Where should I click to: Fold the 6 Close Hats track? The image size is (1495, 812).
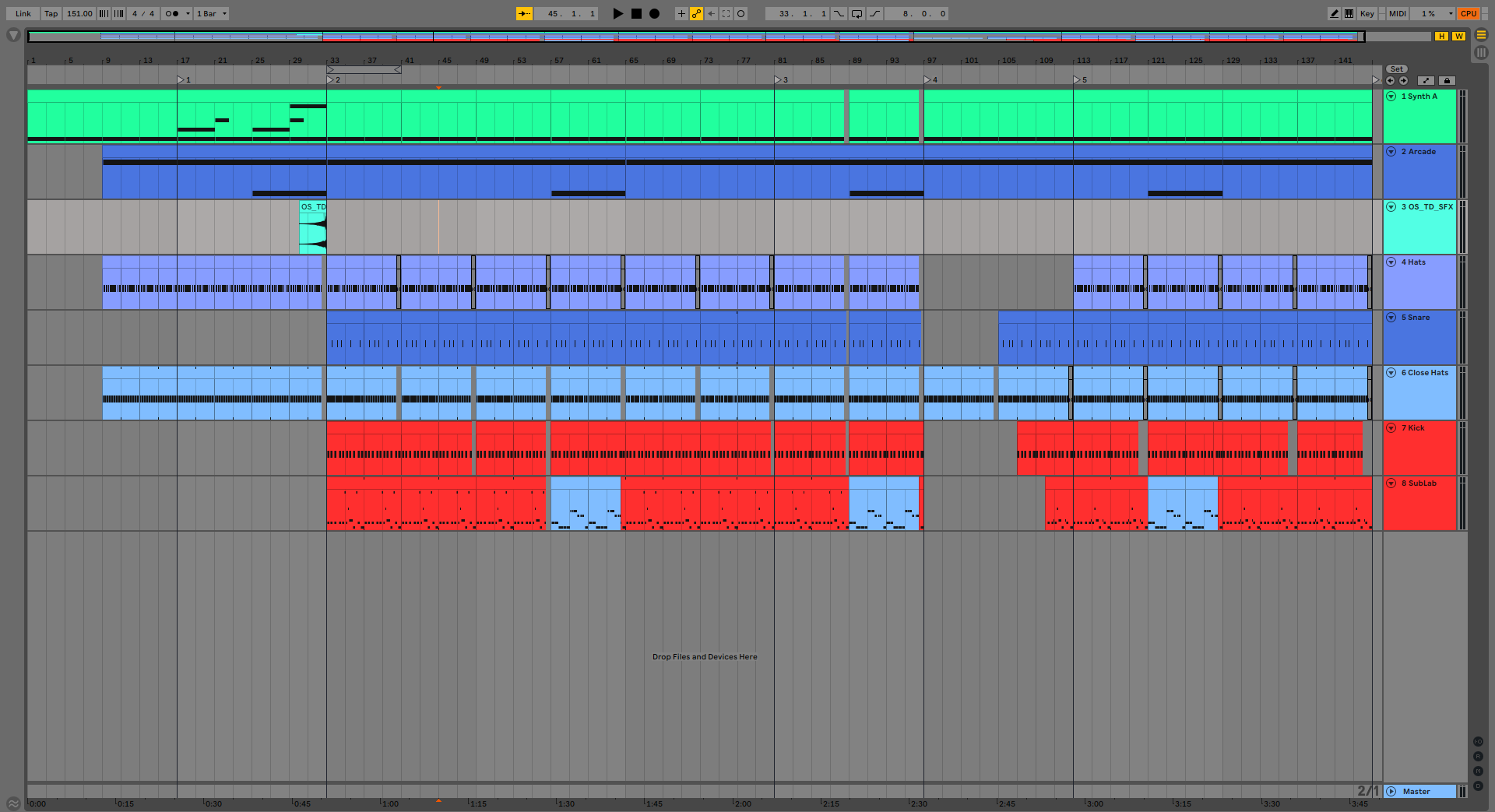click(x=1391, y=373)
